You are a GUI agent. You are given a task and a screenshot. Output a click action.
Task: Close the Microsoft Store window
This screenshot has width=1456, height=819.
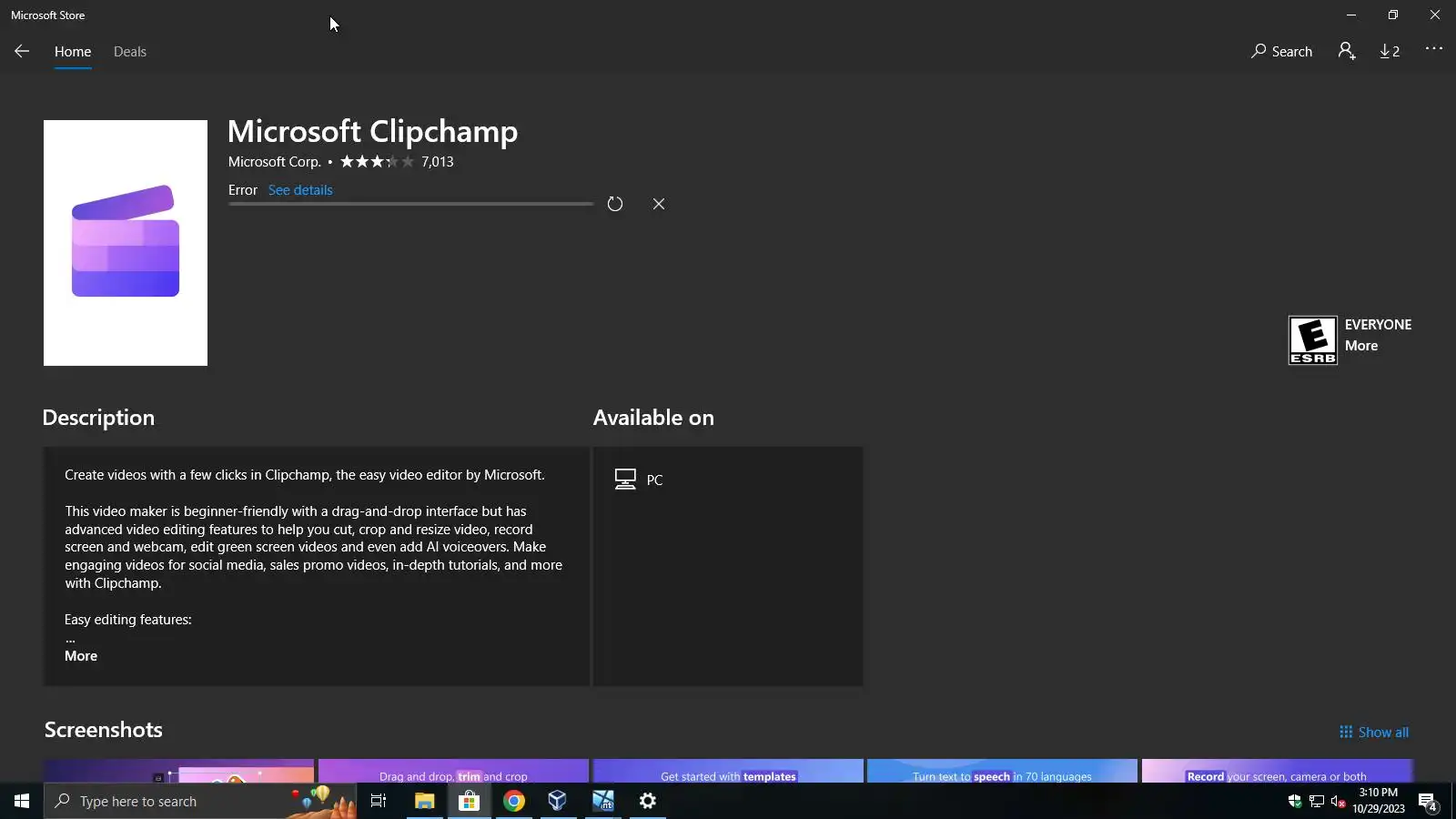(1435, 15)
